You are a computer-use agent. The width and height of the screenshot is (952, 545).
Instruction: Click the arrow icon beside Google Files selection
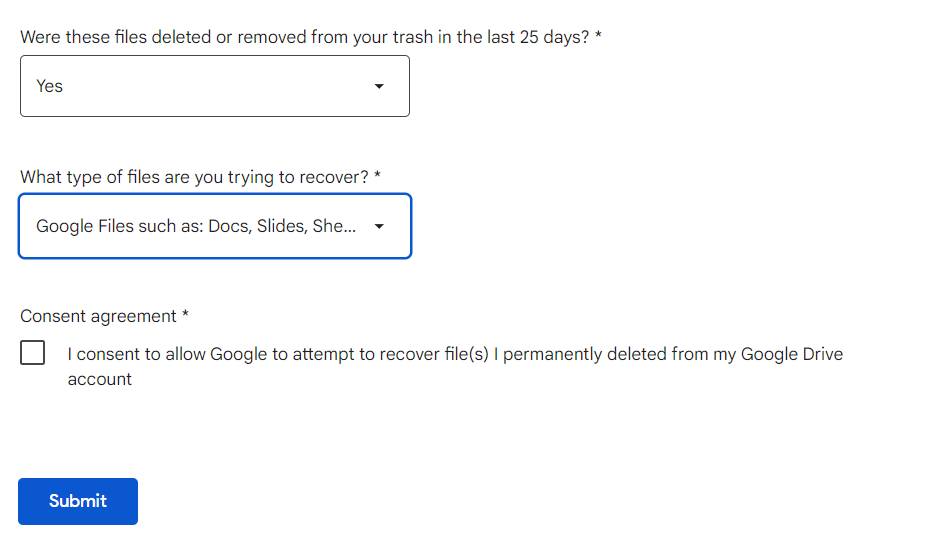(x=379, y=227)
